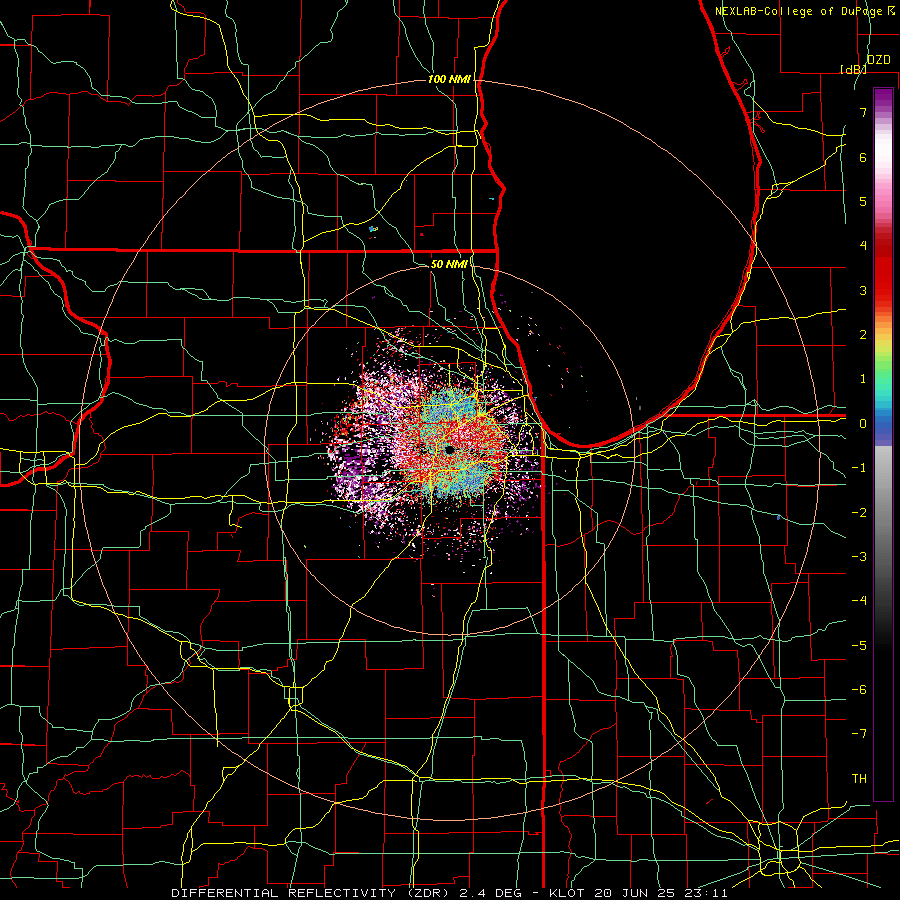900x900 pixels.
Task: Click the TH threshold label on legend
Action: (859, 779)
